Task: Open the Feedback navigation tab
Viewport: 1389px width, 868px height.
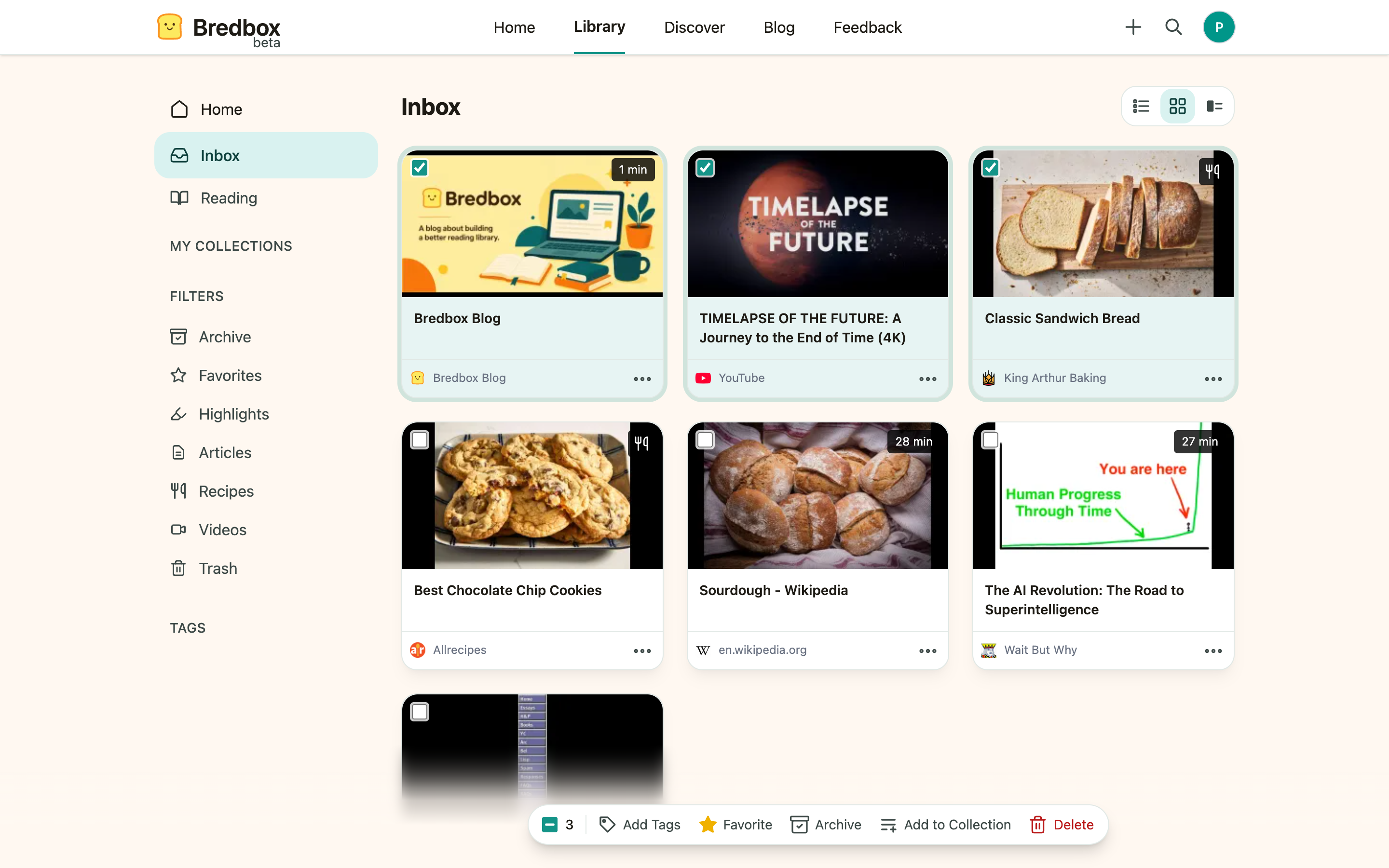Action: point(867,27)
